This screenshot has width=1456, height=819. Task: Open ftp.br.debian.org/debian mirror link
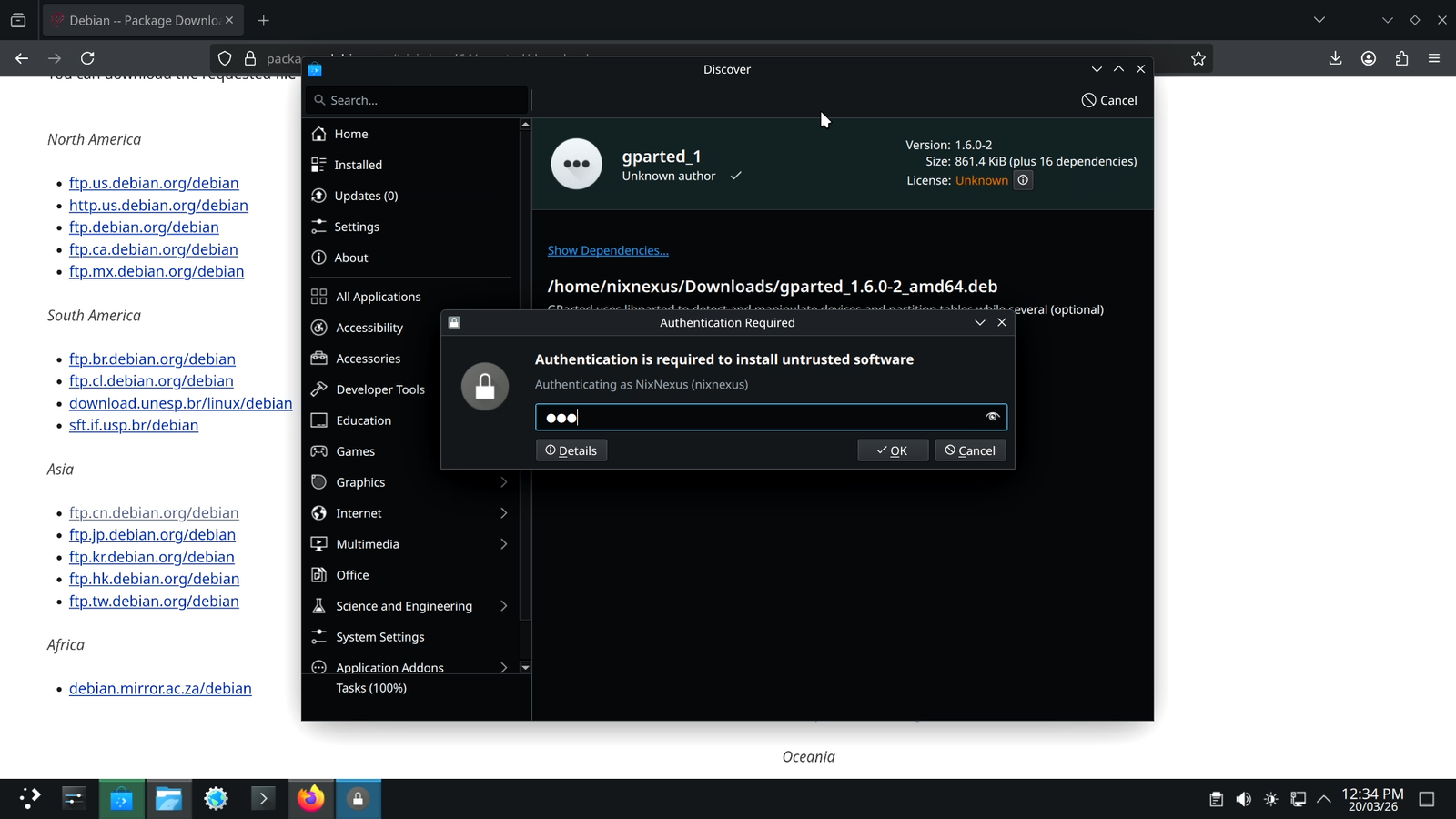pos(152,359)
